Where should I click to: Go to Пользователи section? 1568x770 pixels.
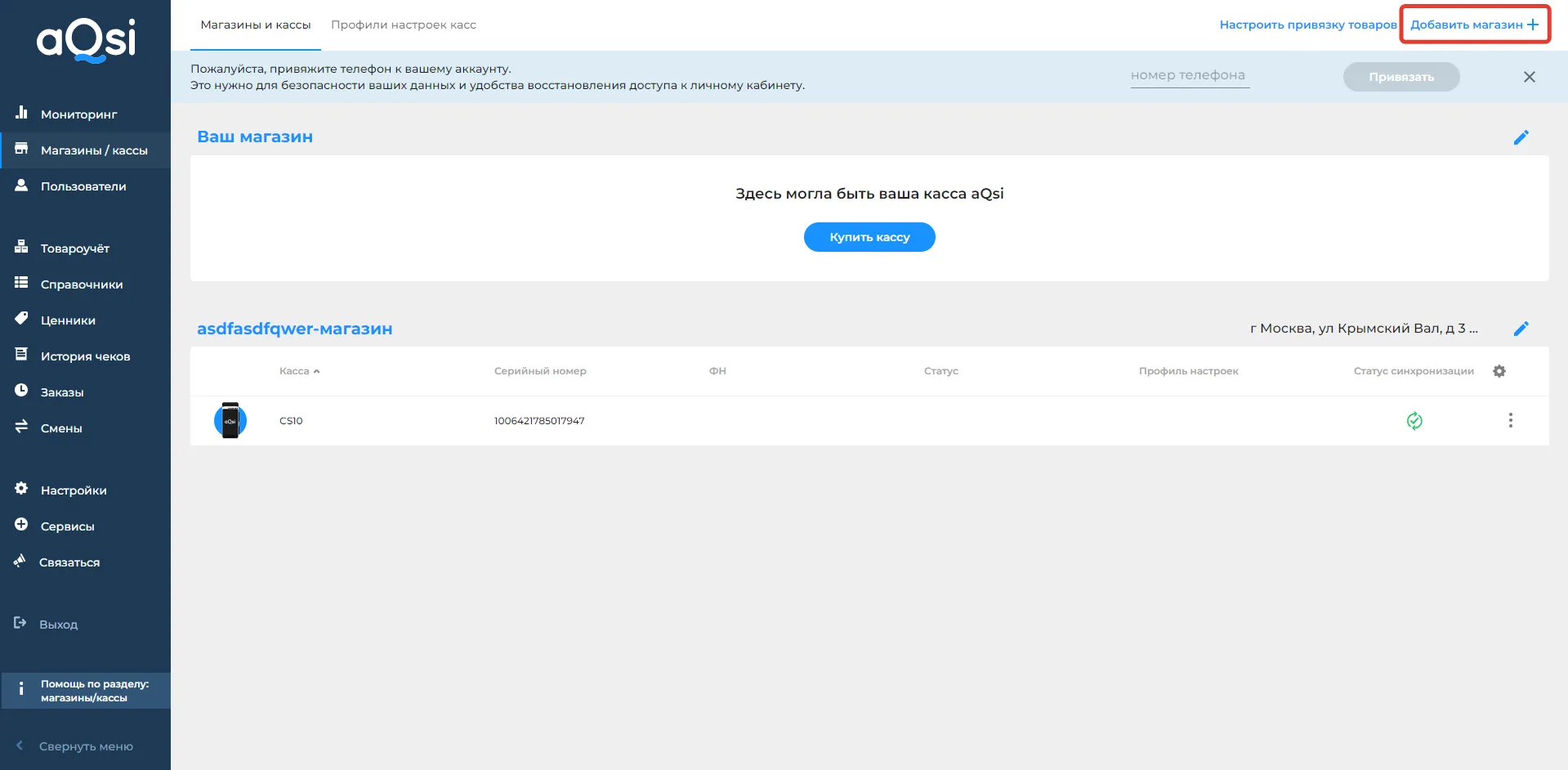pos(83,186)
